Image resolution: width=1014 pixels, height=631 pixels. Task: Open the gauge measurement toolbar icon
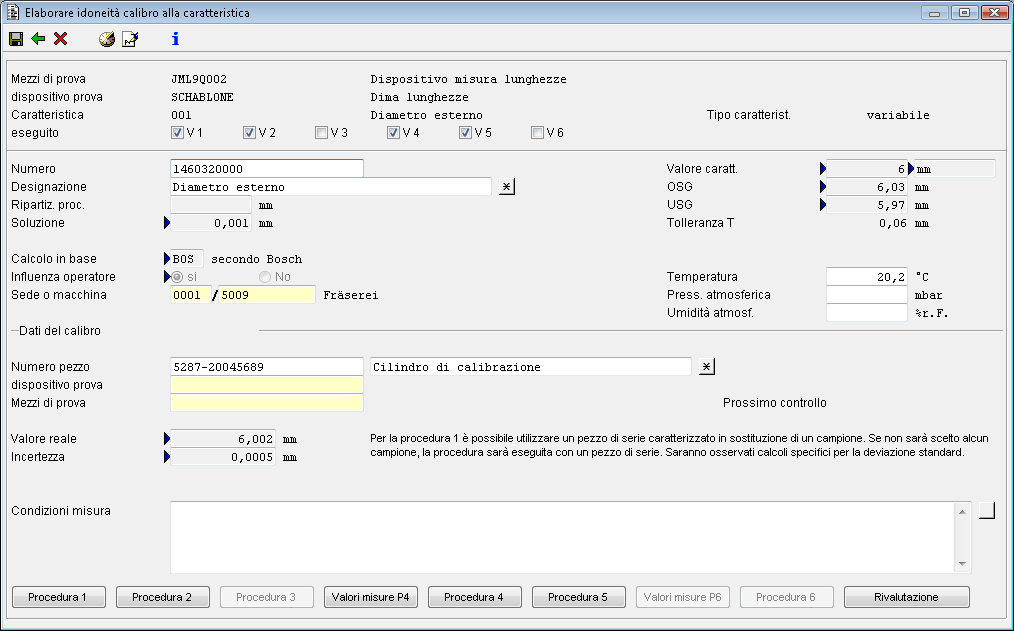point(107,39)
